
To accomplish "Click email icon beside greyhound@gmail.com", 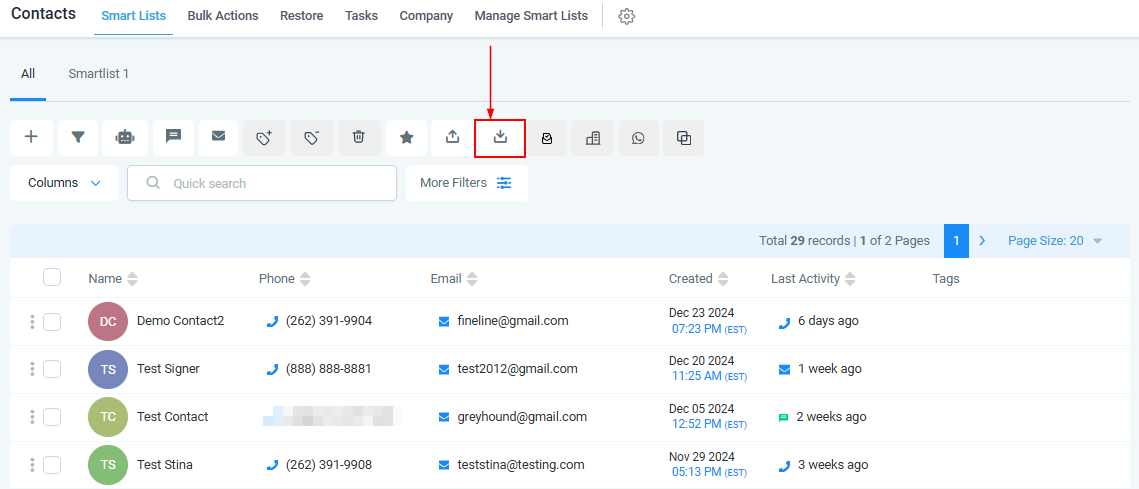I will point(444,417).
